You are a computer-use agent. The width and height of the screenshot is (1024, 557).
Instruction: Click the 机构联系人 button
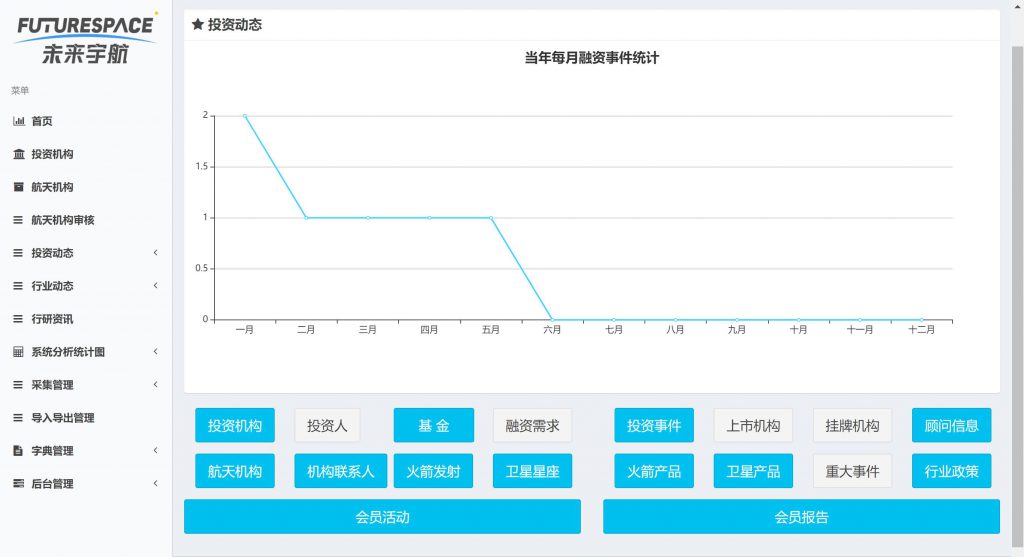point(341,471)
